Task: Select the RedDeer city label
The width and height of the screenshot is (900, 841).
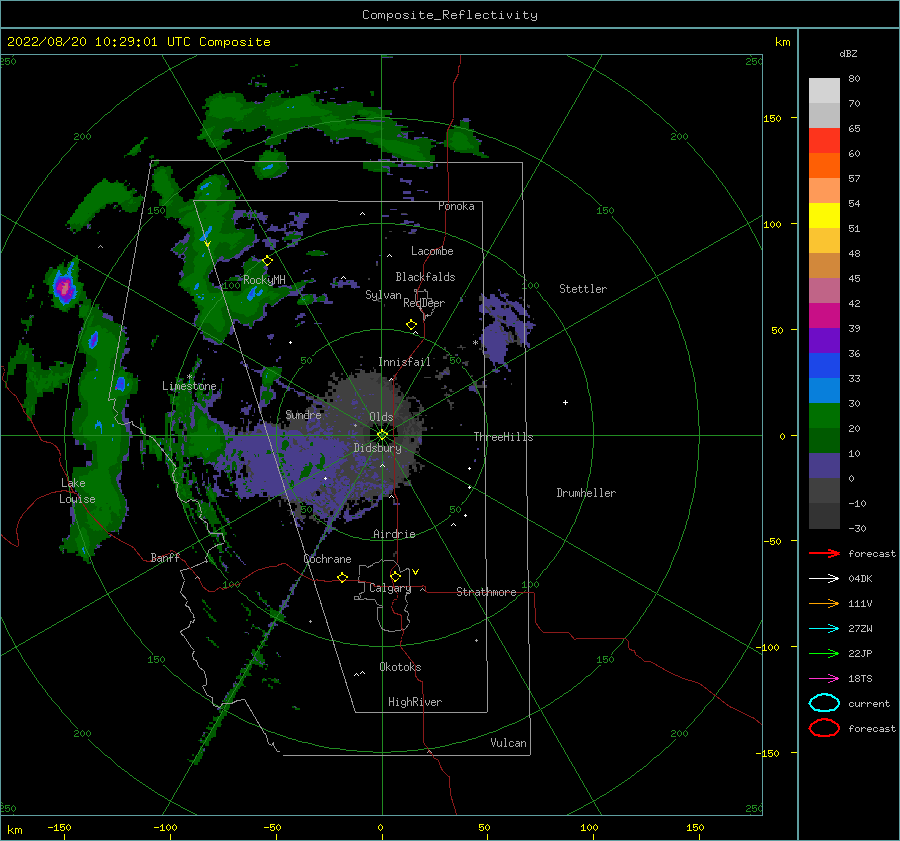Action: 424,303
